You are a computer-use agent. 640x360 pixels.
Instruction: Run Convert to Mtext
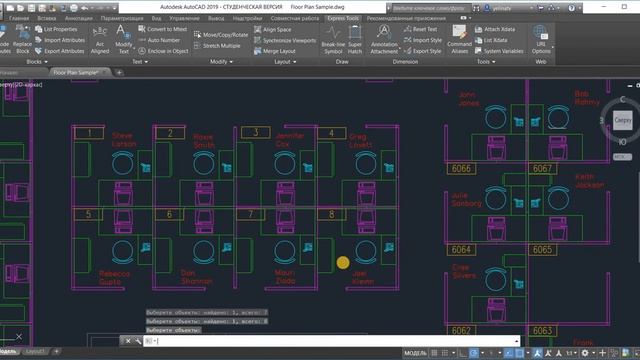[x=162, y=29]
